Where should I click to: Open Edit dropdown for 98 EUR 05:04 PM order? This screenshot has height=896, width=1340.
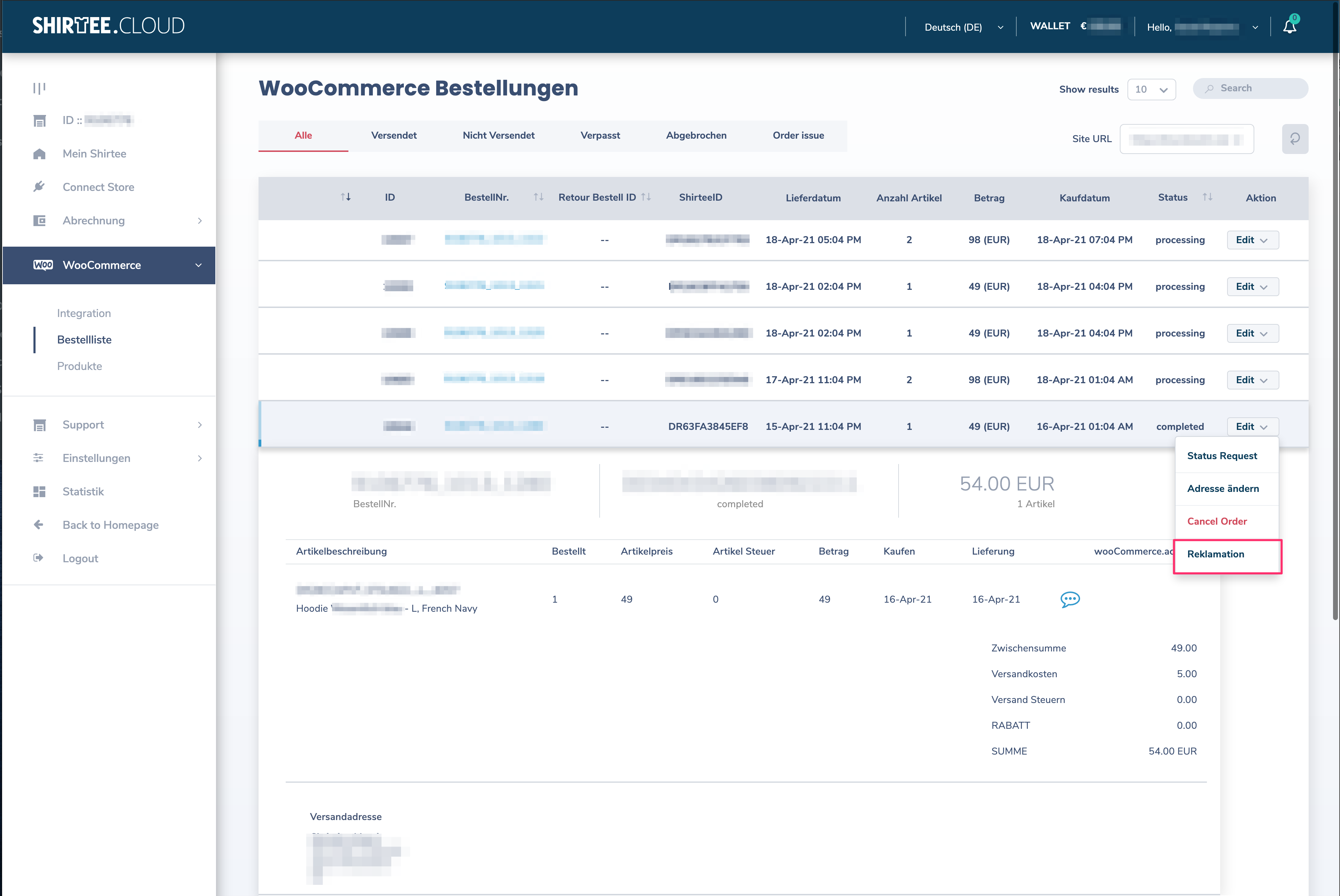(x=1252, y=240)
